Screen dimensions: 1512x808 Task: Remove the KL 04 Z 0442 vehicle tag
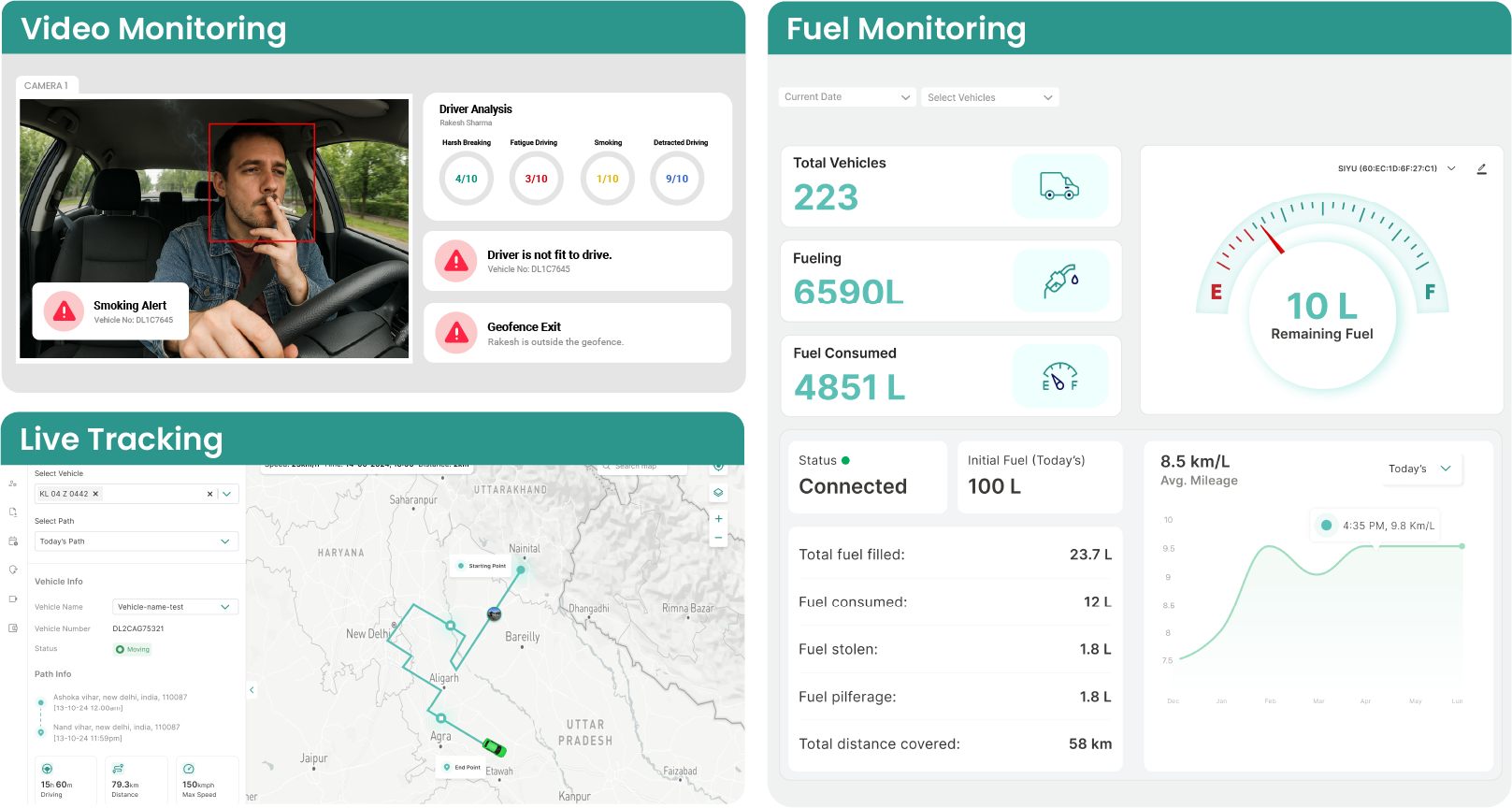coord(95,494)
